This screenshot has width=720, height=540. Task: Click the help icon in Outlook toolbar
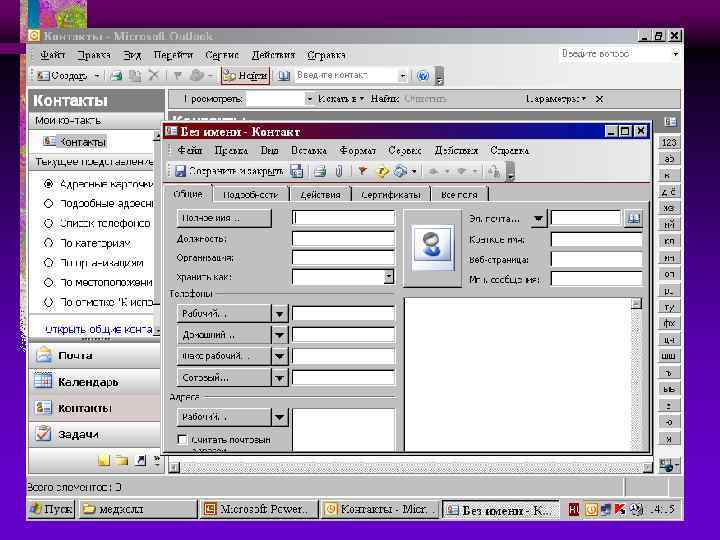(x=422, y=76)
